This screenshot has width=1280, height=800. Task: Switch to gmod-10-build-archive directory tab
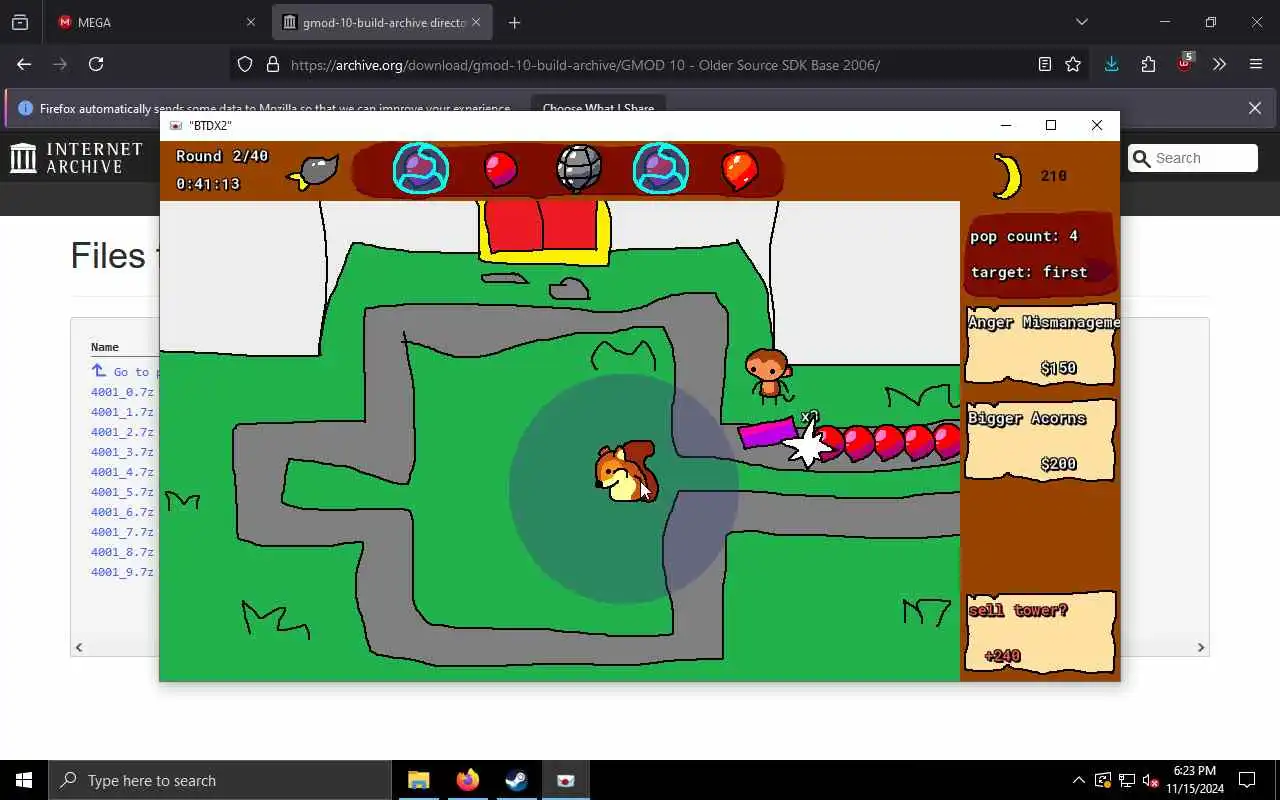point(384,22)
